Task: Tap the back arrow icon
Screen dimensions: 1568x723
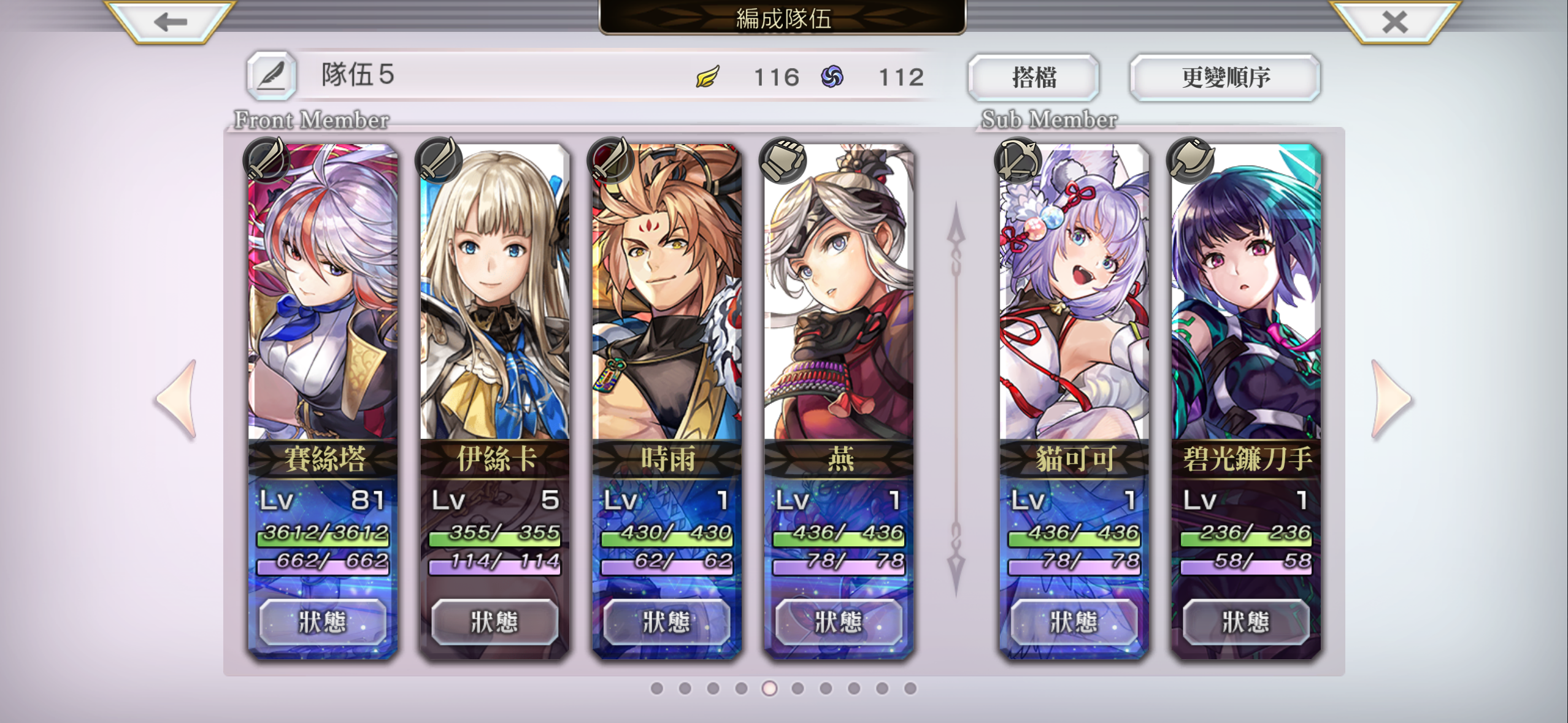Action: point(171,22)
